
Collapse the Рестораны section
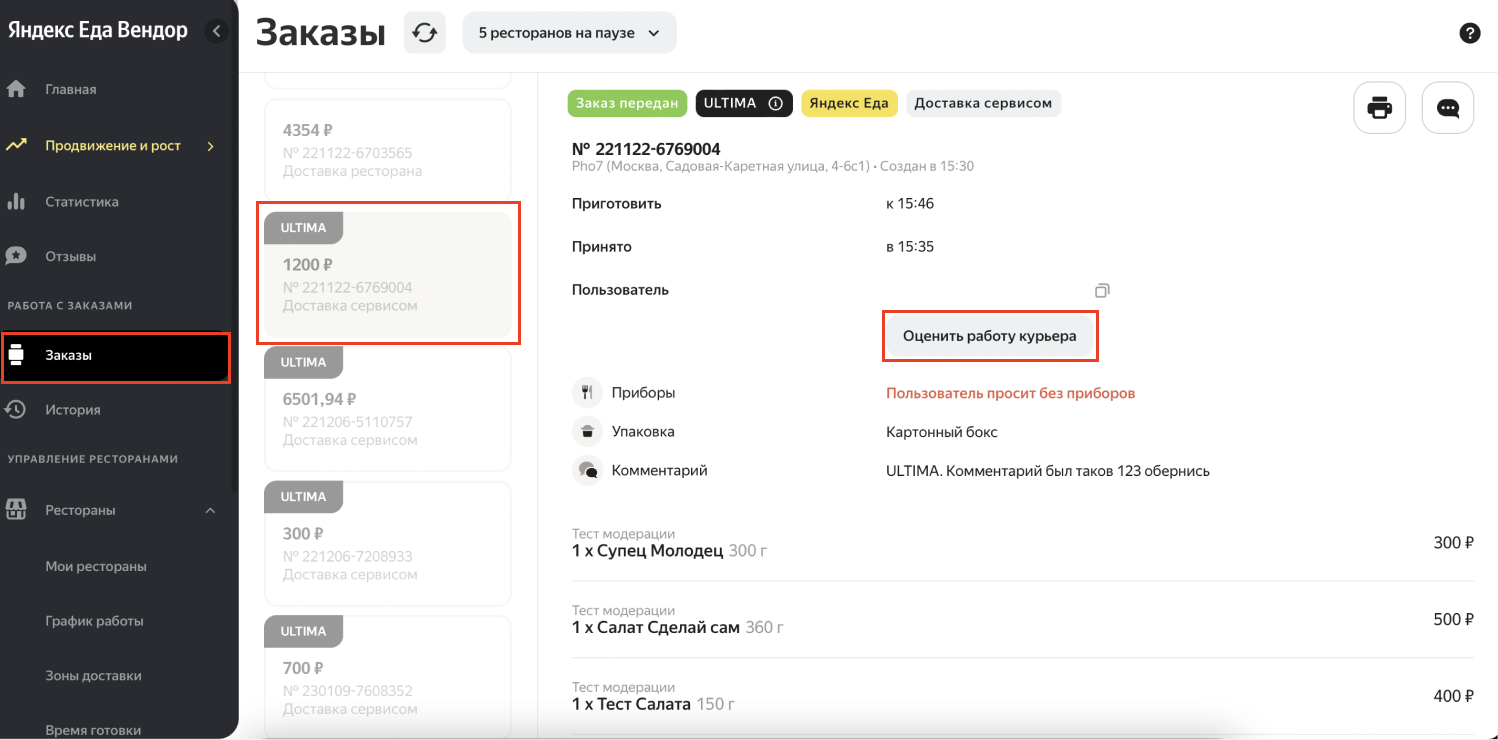tap(210, 511)
